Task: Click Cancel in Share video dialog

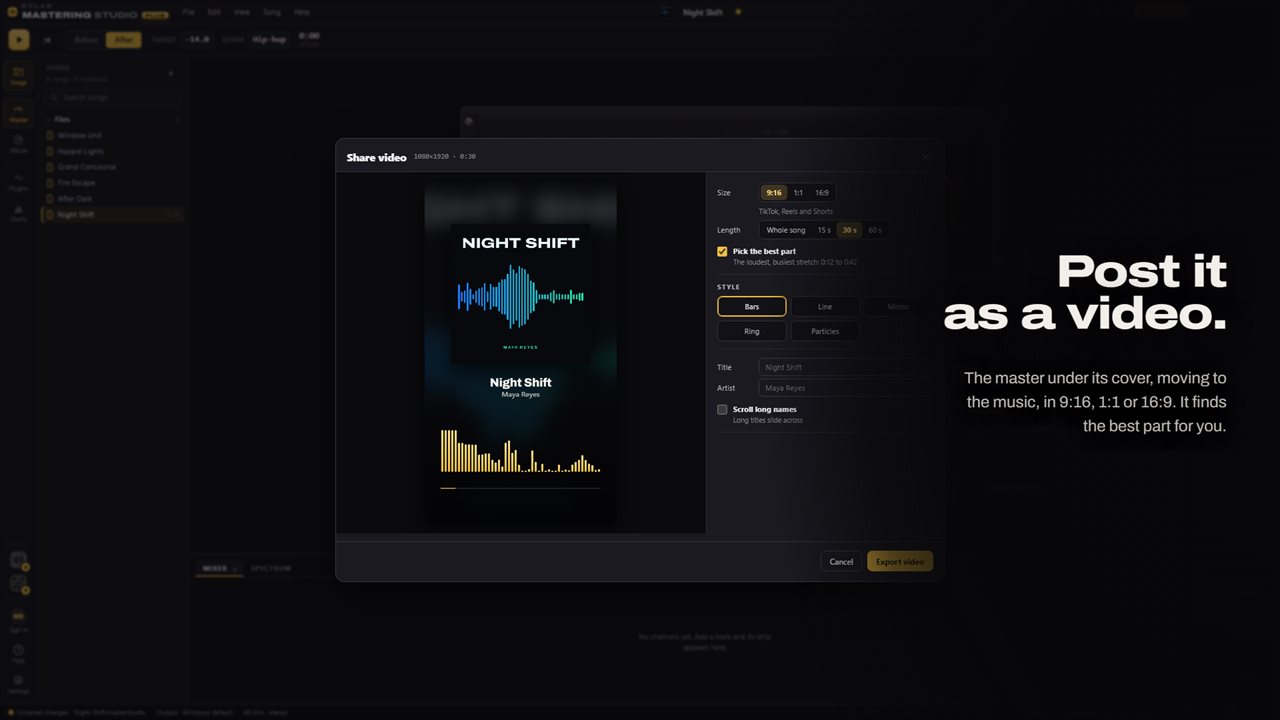Action: [x=841, y=561]
